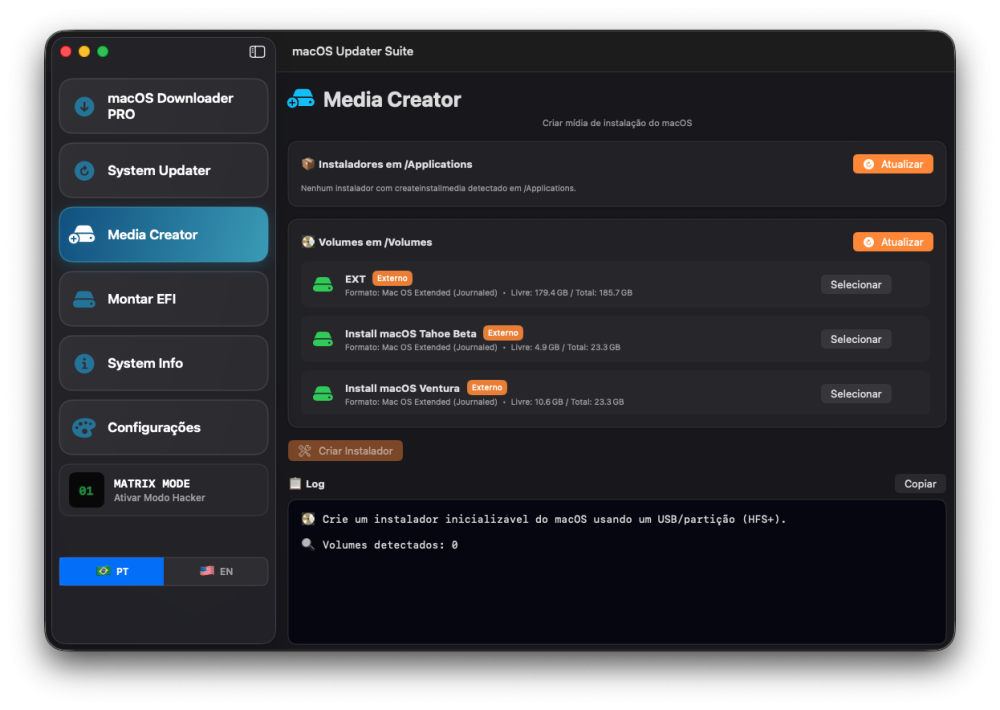Click the package icon beside Instaladores em /Applications
Screen dimensions: 1000x710
pyautogui.click(x=308, y=164)
